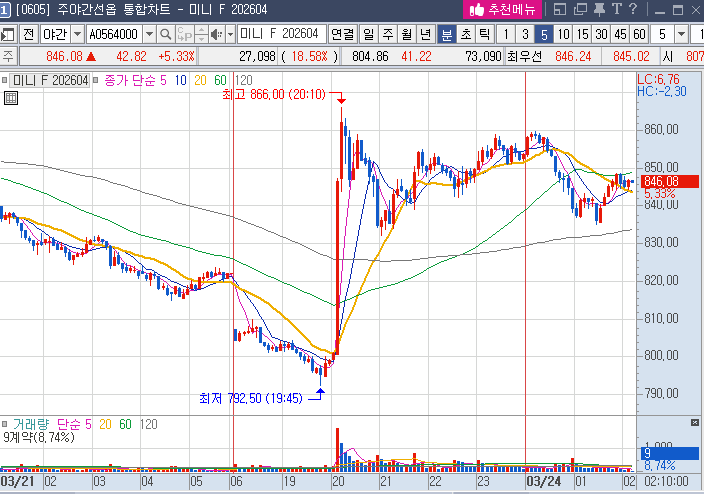Click the CP copy-paste icon

click(184, 34)
